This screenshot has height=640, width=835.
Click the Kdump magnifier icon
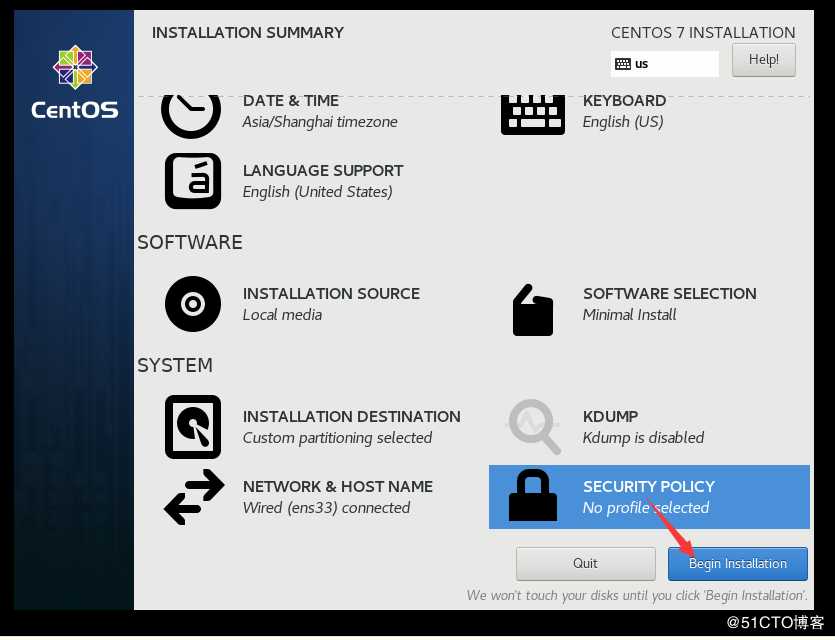coord(534,426)
